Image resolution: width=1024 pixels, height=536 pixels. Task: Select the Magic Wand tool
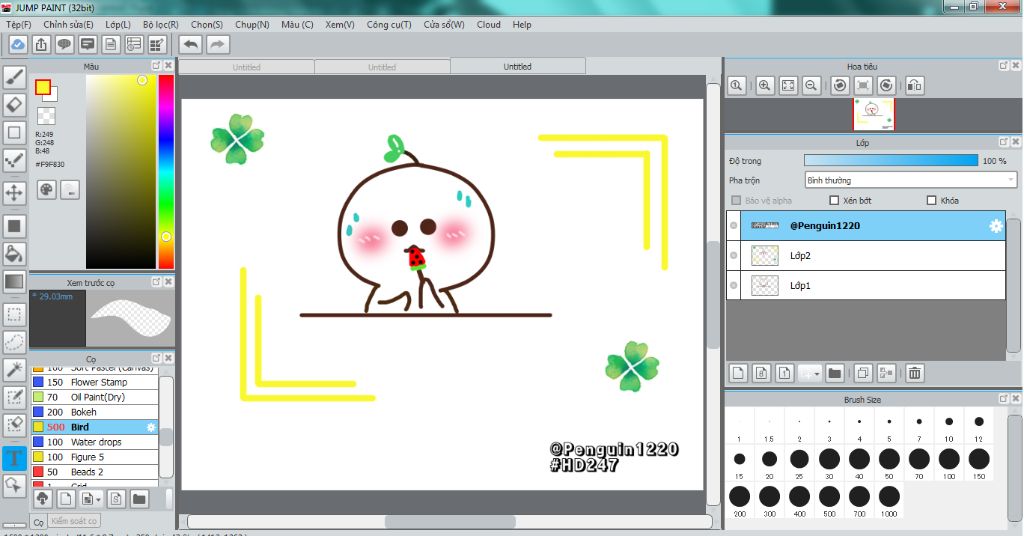click(14, 369)
